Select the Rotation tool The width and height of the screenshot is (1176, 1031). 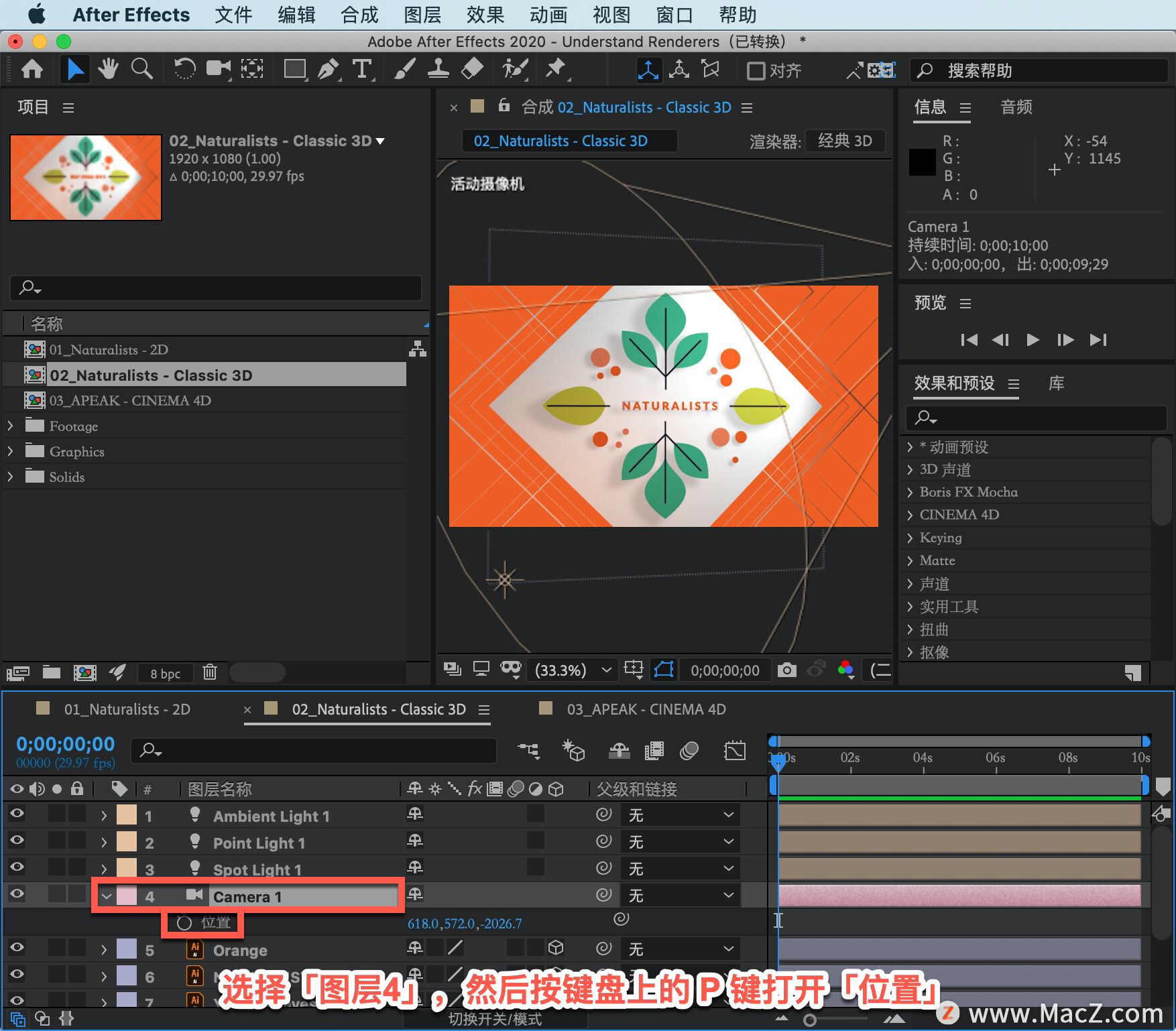184,69
